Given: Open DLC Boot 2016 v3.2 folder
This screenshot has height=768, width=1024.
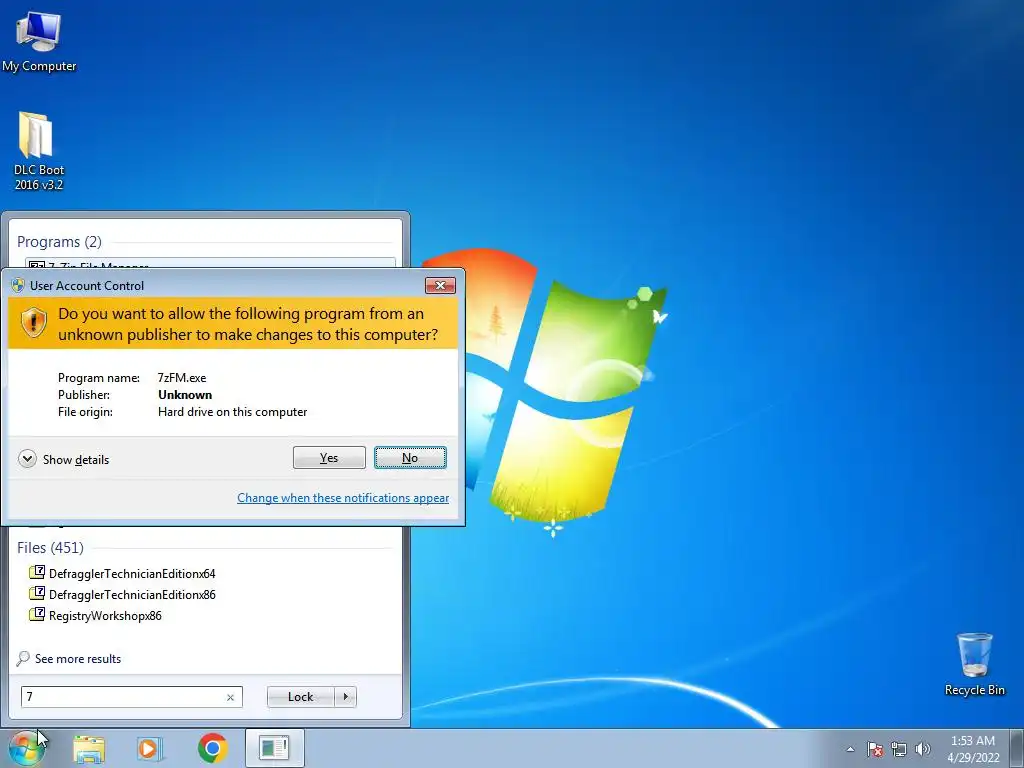Looking at the screenshot, I should tap(39, 151).
